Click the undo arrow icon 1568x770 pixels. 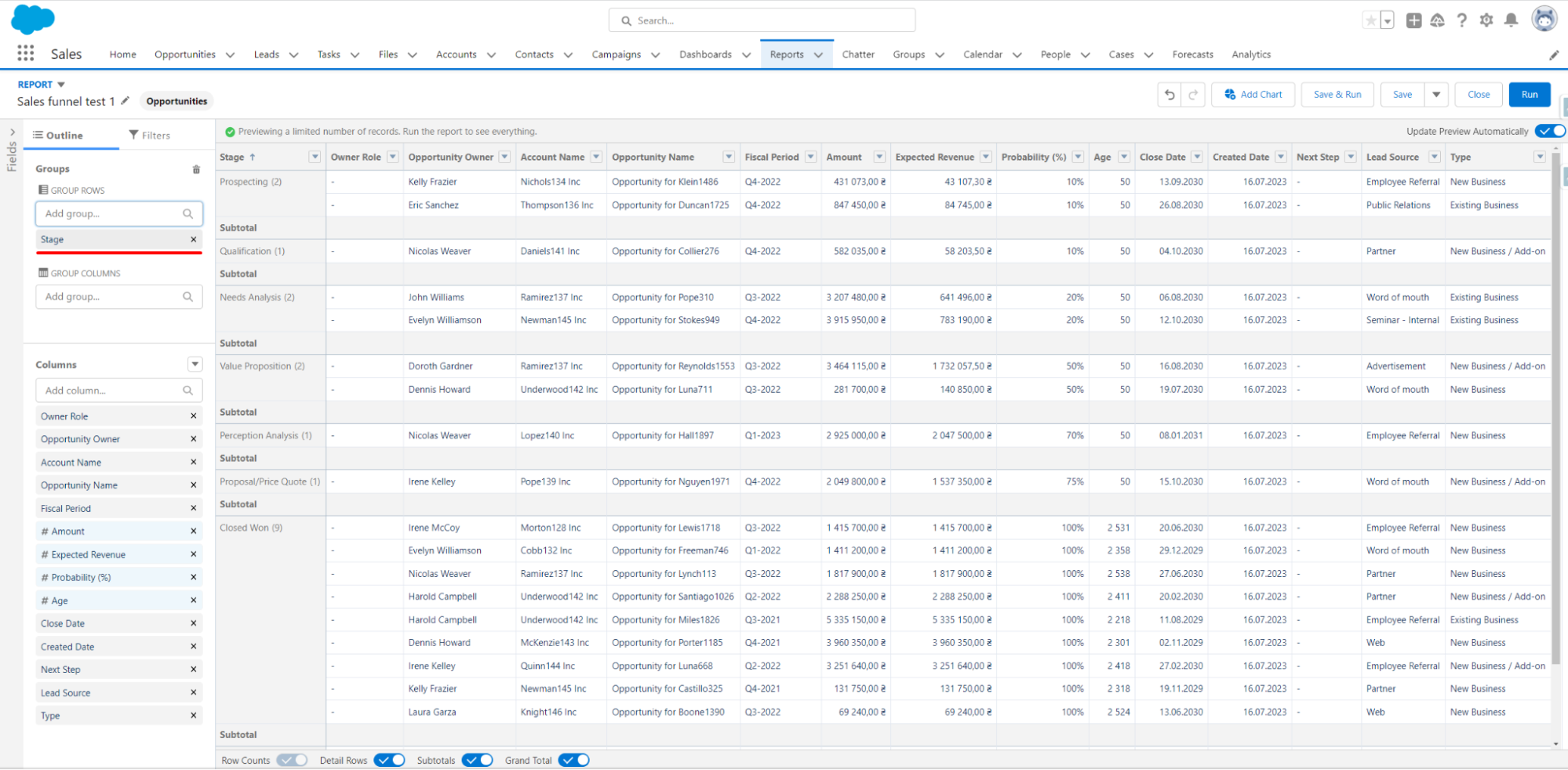[x=1168, y=94]
